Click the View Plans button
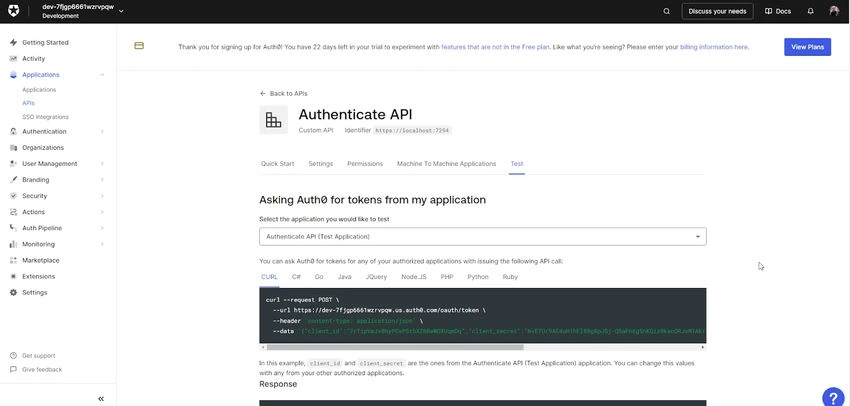 pos(807,47)
